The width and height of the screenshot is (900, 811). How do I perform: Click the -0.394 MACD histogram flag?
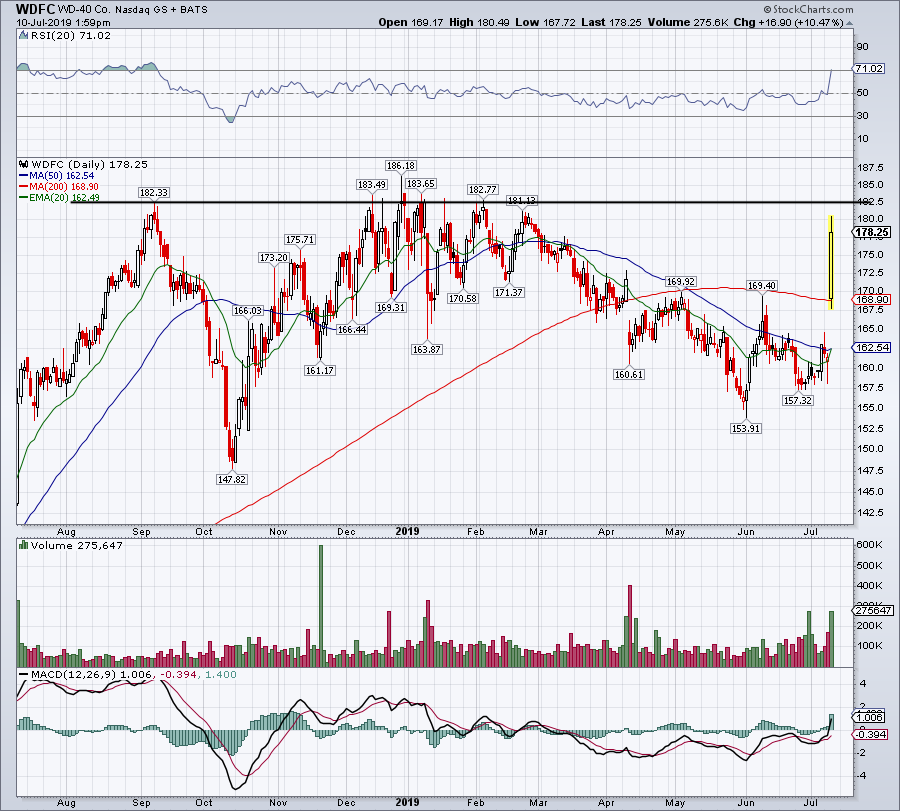[x=870, y=735]
